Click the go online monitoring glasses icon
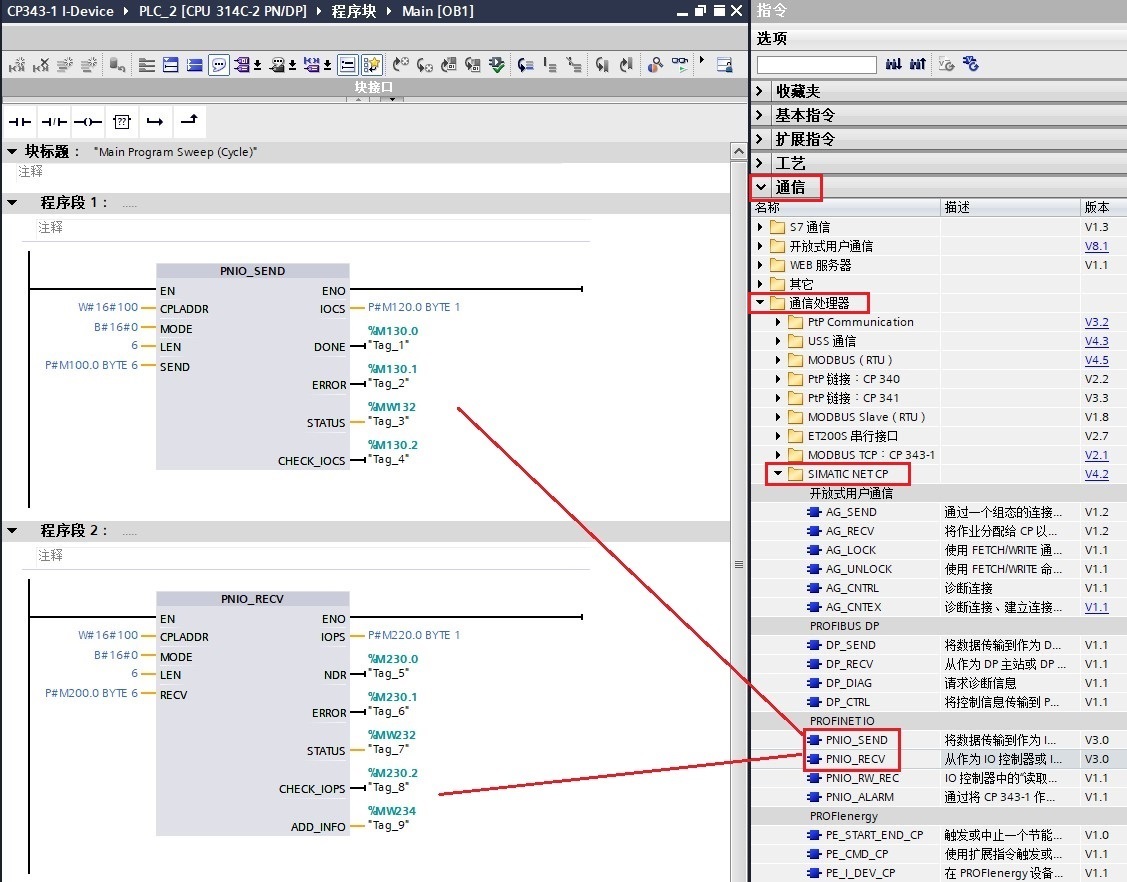 (x=679, y=64)
